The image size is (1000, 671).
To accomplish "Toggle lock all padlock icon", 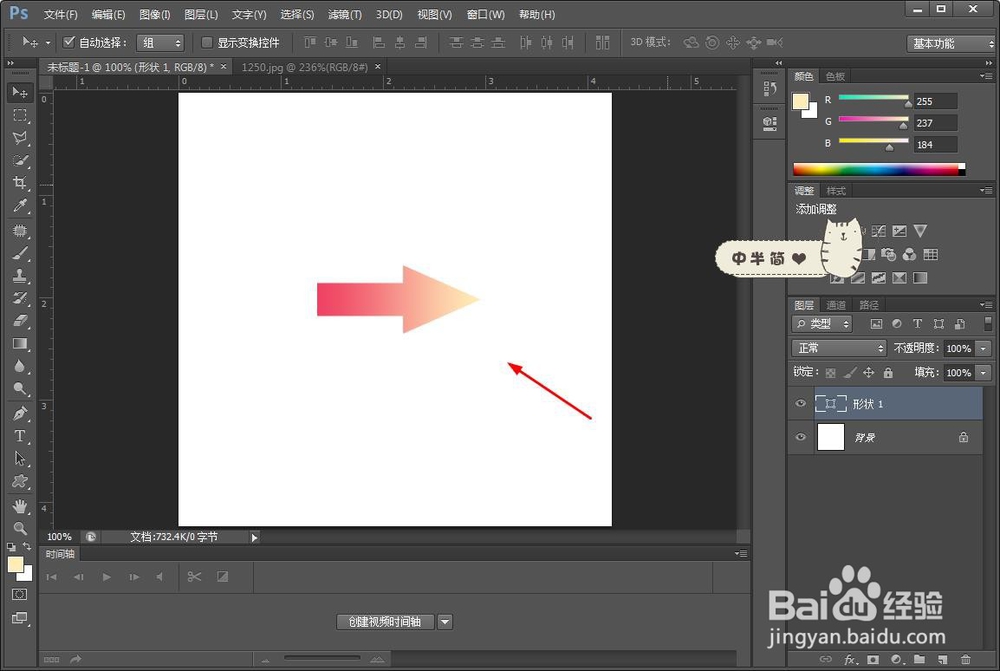I will pyautogui.click(x=888, y=372).
